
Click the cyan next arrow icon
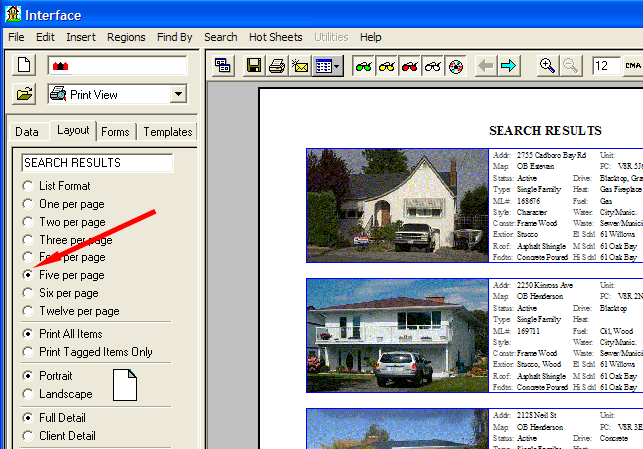[509, 66]
